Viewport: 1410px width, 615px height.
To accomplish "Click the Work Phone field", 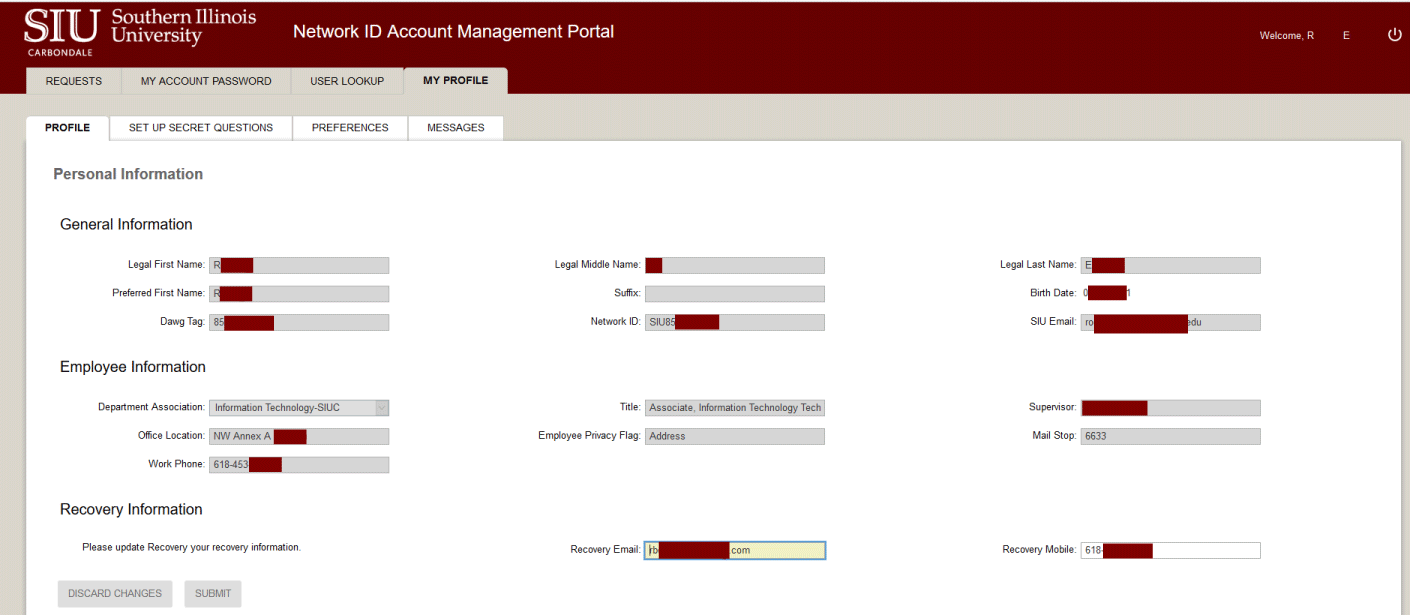I will 299,464.
